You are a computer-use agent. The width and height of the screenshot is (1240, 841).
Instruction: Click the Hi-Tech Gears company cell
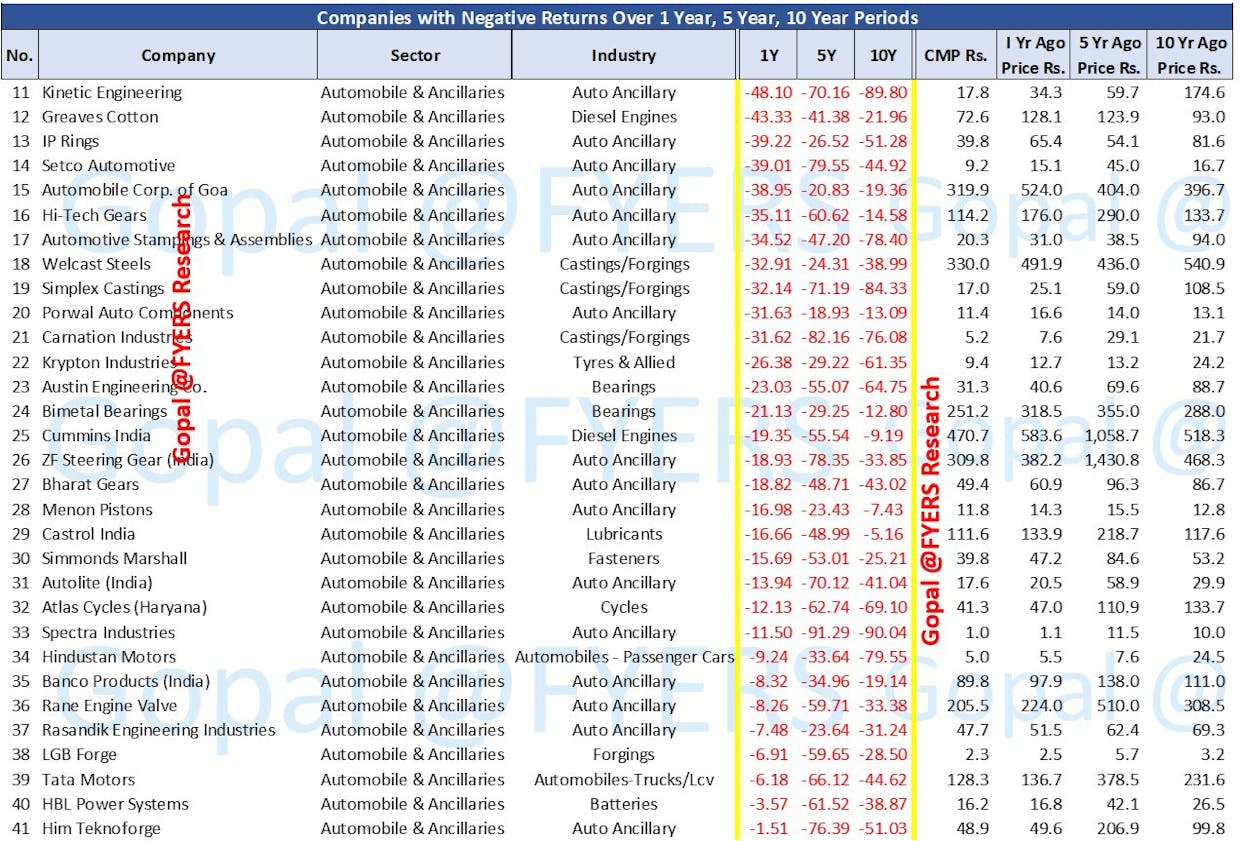pyautogui.click(x=94, y=215)
